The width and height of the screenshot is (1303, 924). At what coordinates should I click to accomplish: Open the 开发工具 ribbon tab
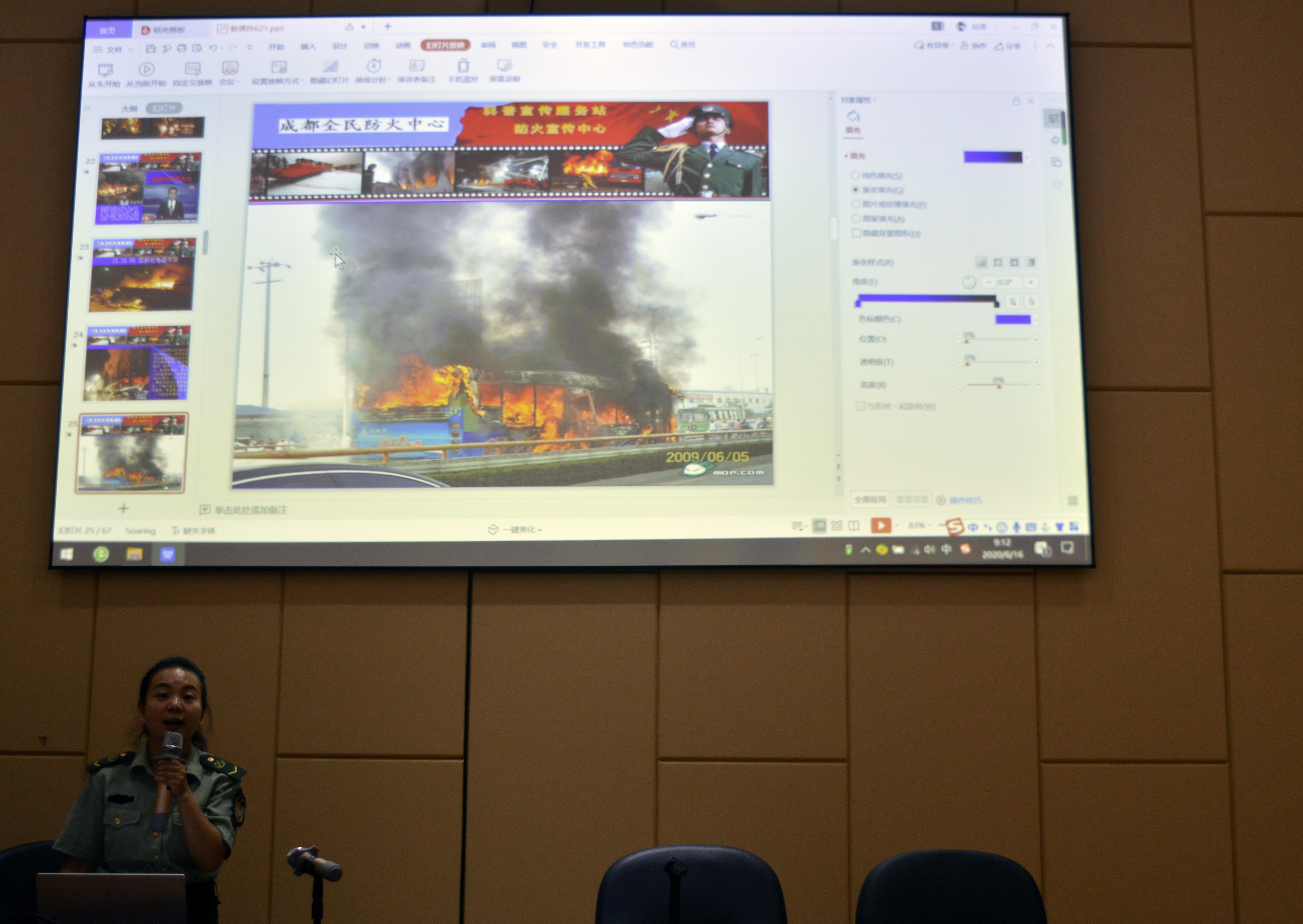click(x=590, y=44)
